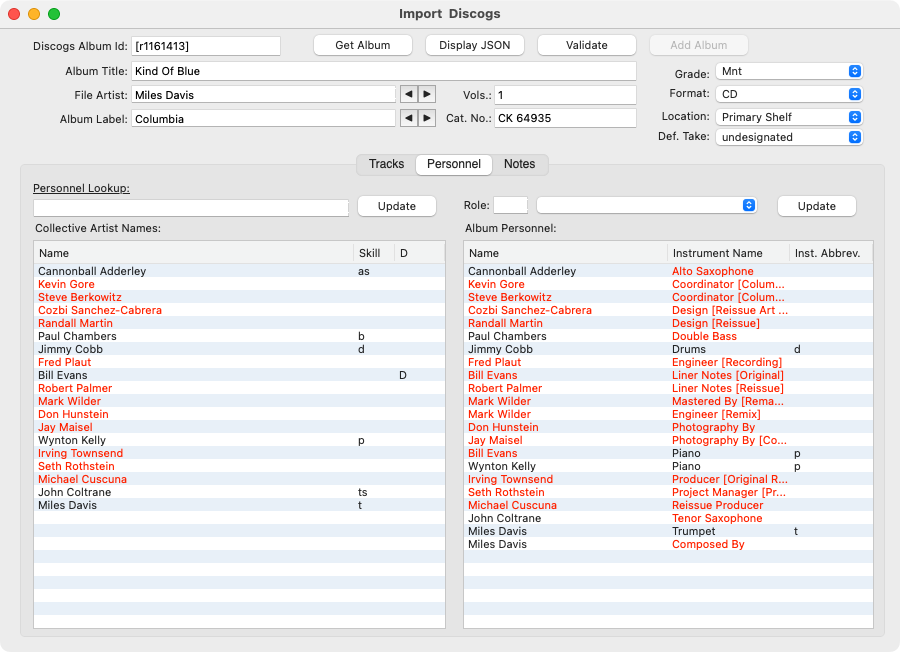Screen dimensions: 900x652
Task: Click the File Artist field
Action: click(264, 95)
